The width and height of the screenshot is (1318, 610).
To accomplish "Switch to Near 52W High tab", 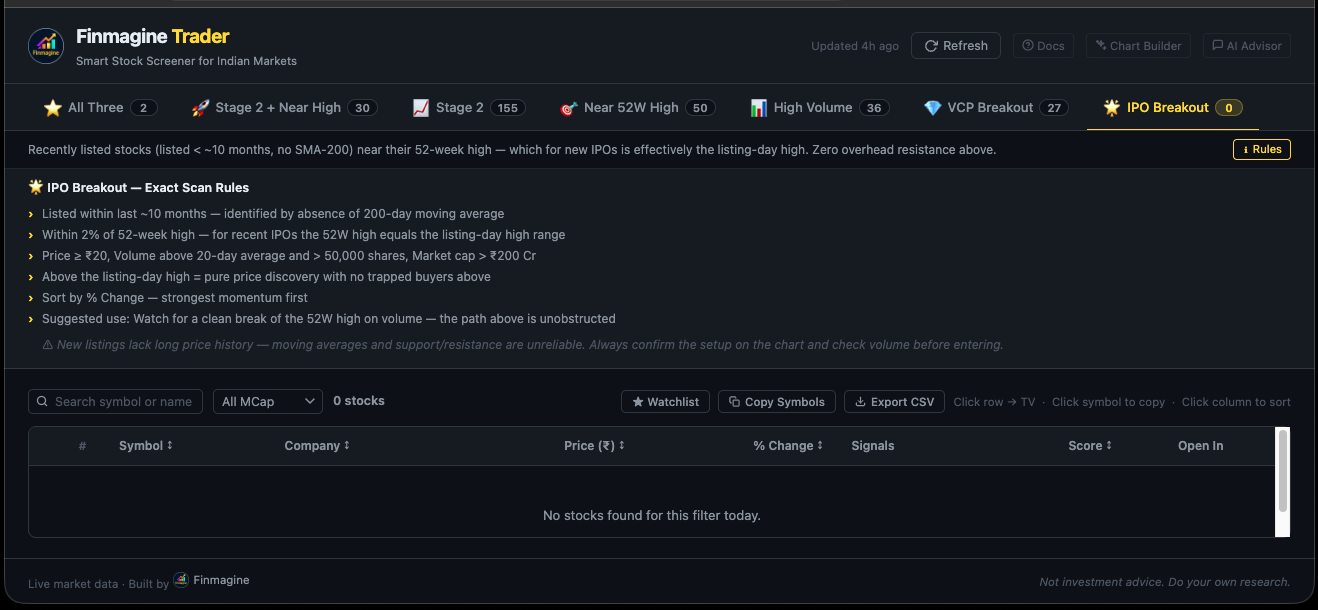I will click(635, 108).
